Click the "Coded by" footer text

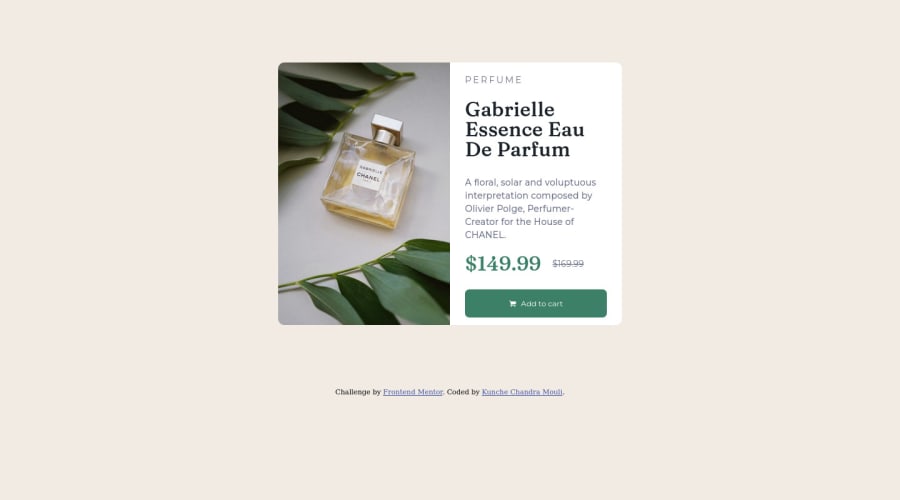[463, 392]
